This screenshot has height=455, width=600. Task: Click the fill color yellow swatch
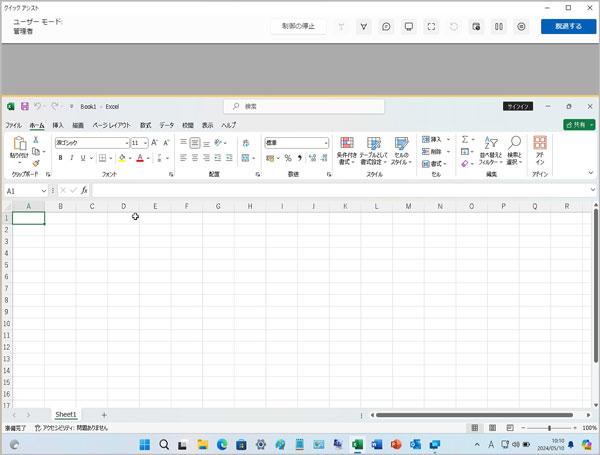tap(122, 158)
